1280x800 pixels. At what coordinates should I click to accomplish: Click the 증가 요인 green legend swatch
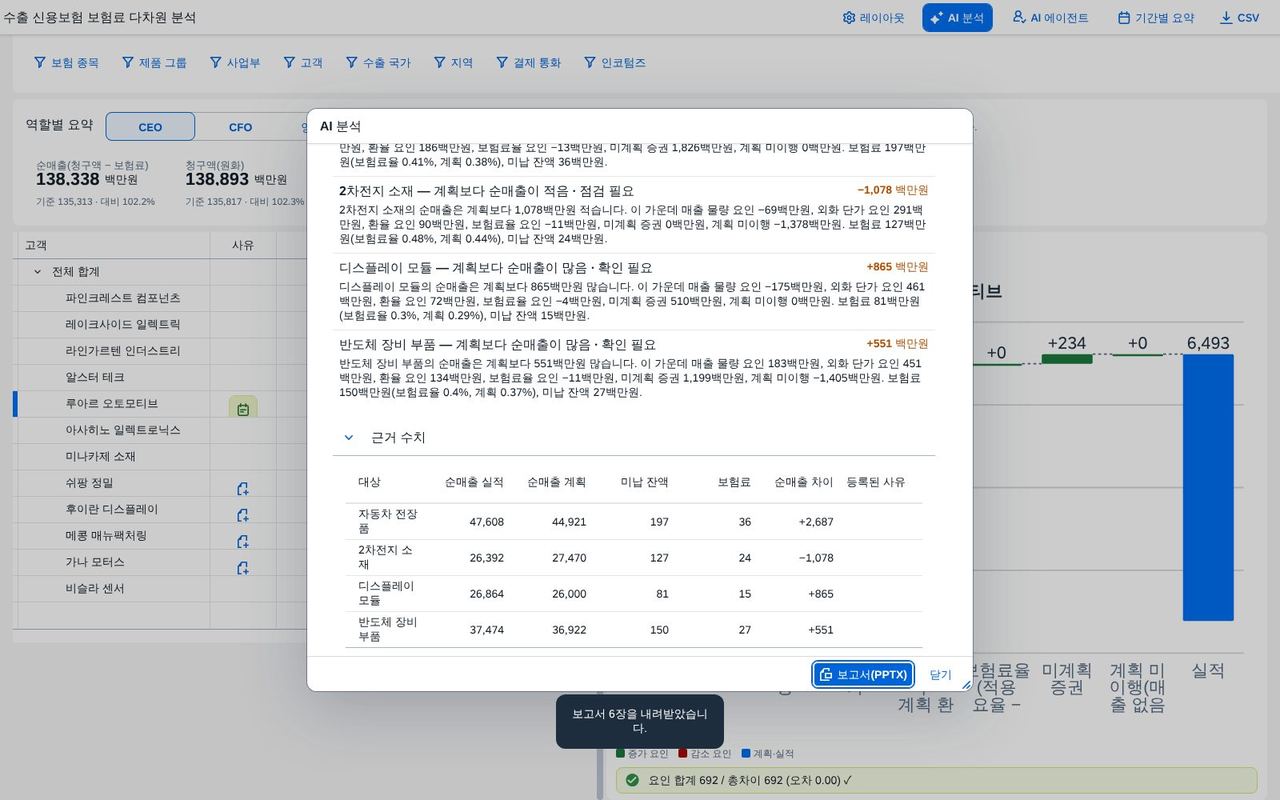620,754
